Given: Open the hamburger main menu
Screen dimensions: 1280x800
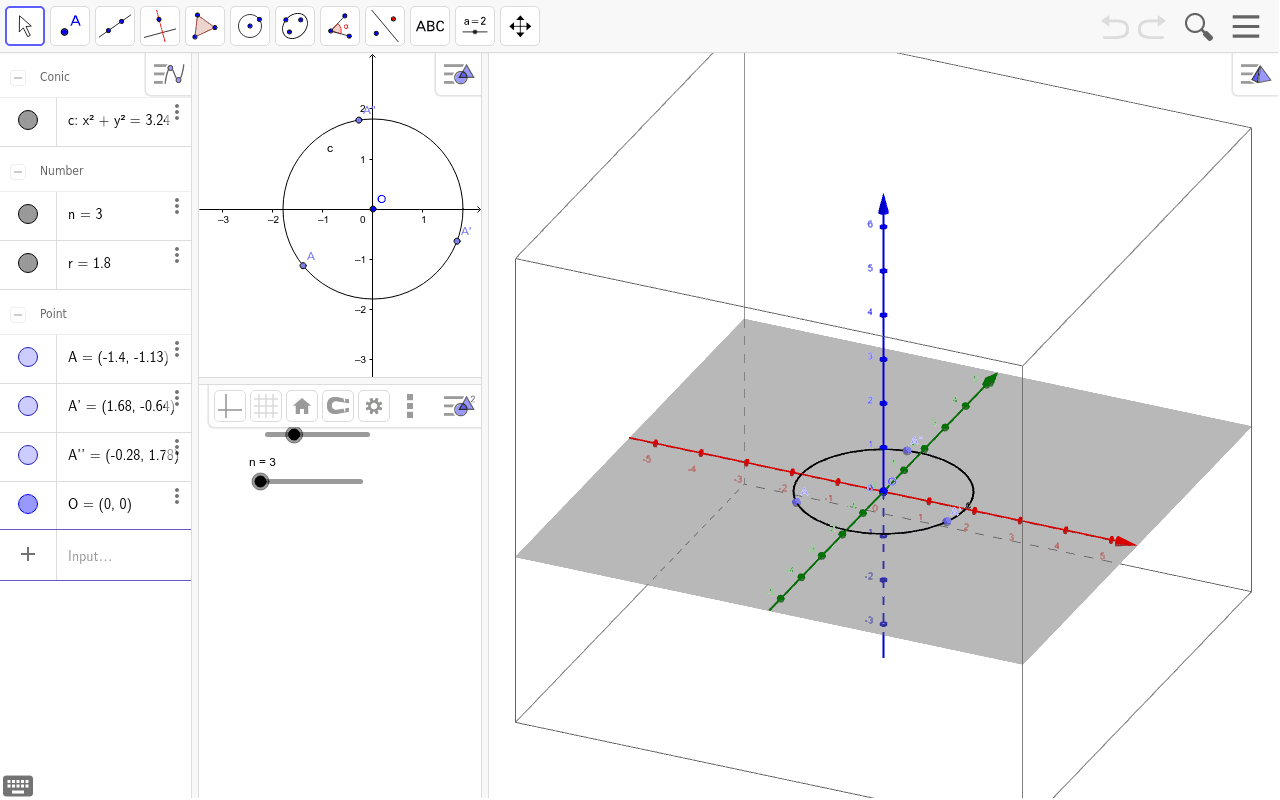Looking at the screenshot, I should click(1246, 26).
